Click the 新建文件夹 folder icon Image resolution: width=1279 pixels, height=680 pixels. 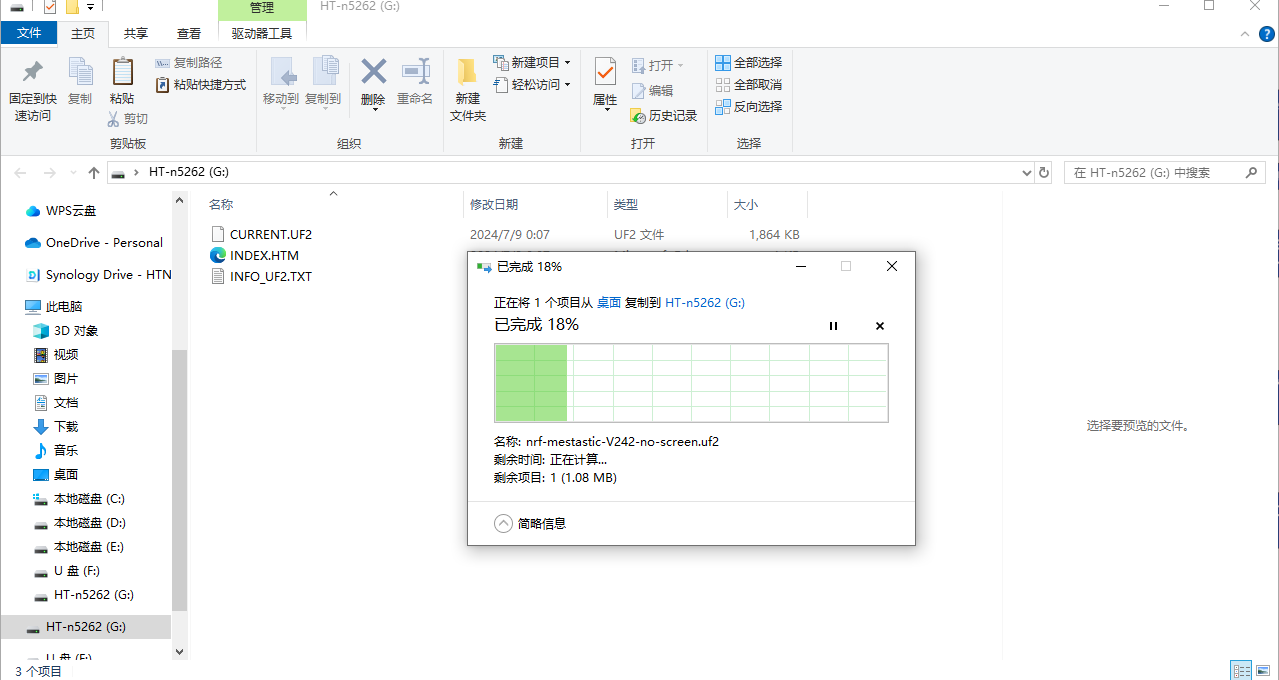[467, 72]
